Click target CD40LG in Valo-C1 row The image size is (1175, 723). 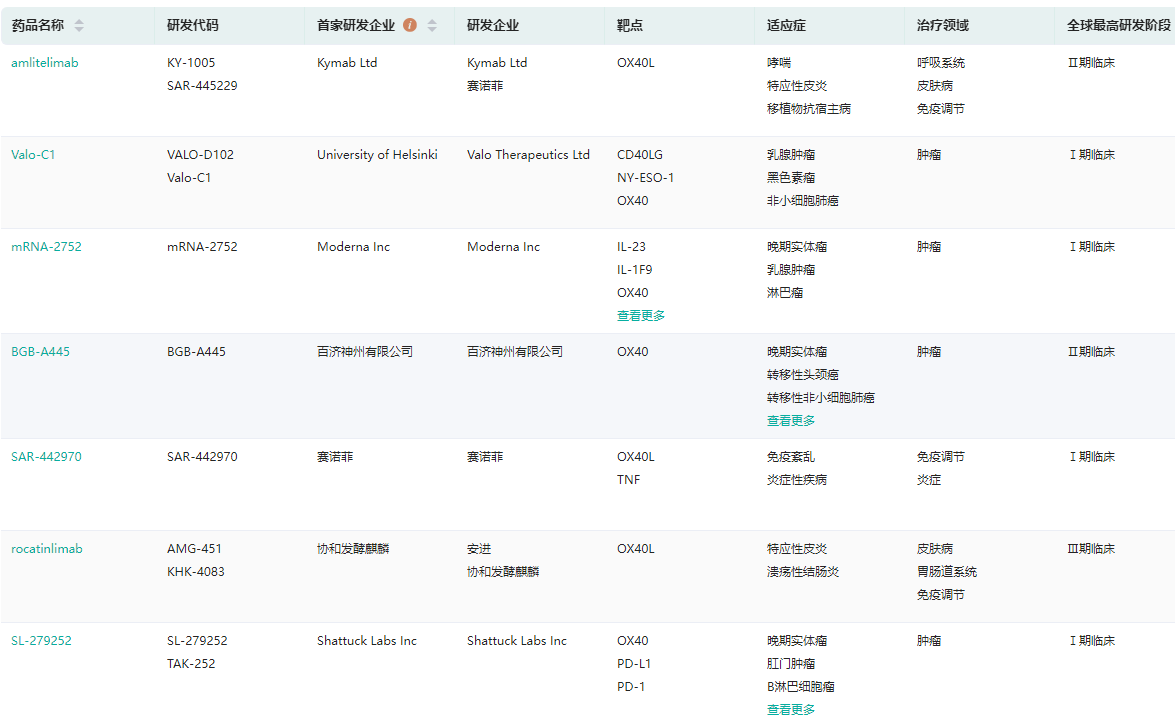pos(640,155)
